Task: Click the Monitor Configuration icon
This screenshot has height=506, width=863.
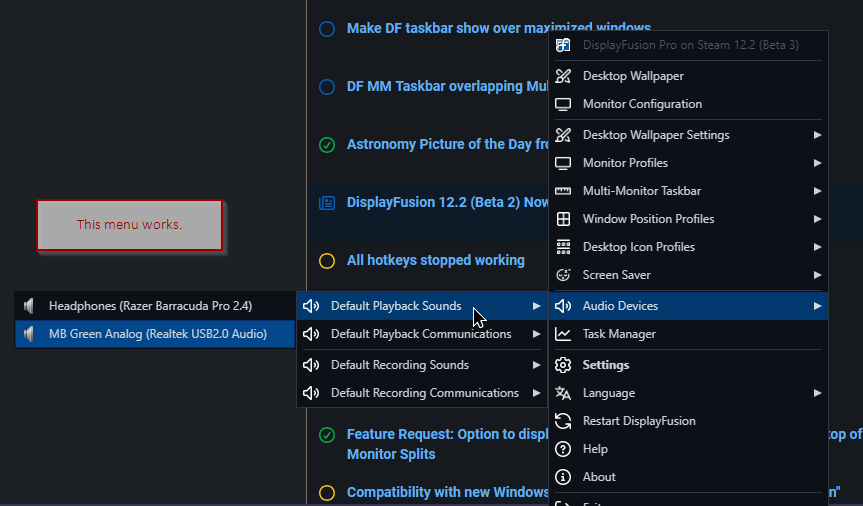Action: click(563, 104)
